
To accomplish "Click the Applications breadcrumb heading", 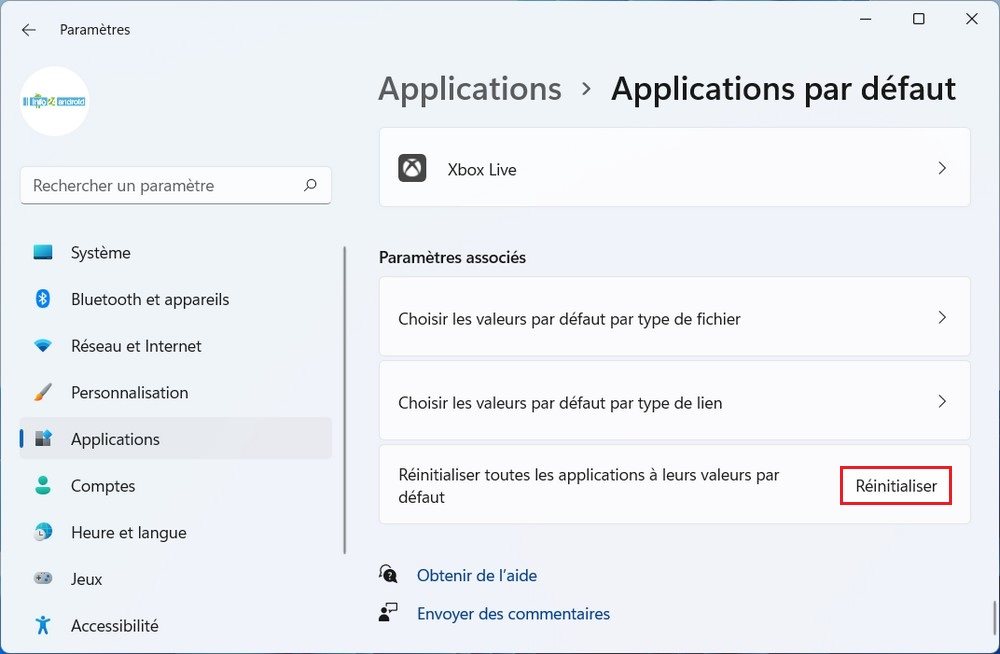I will click(469, 89).
